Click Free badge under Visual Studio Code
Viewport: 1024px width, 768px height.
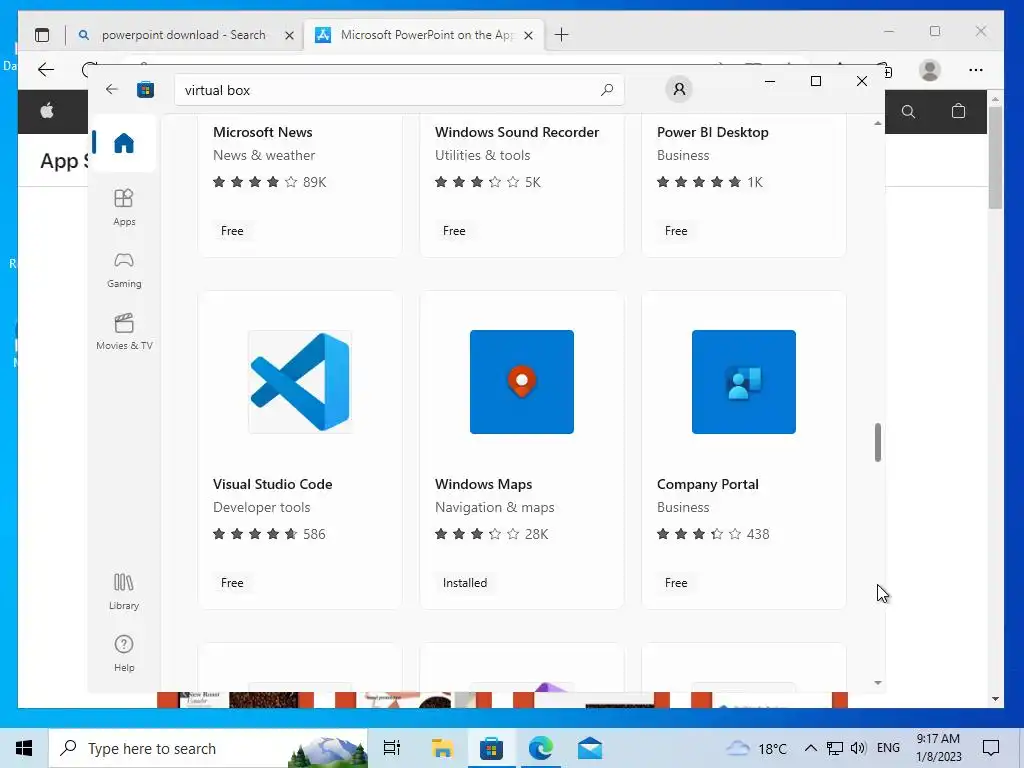coord(232,583)
